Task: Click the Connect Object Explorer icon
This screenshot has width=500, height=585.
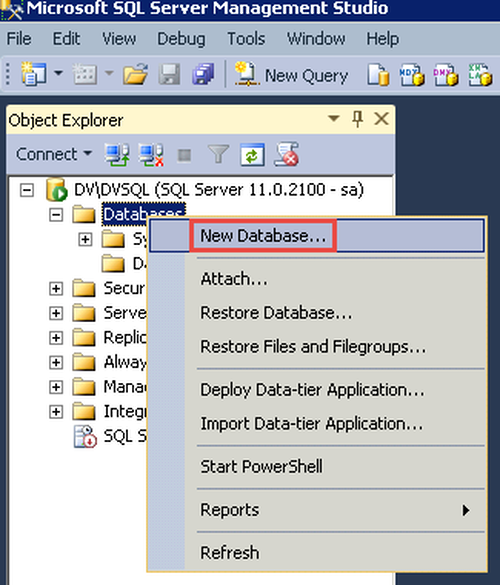Action: (x=117, y=154)
